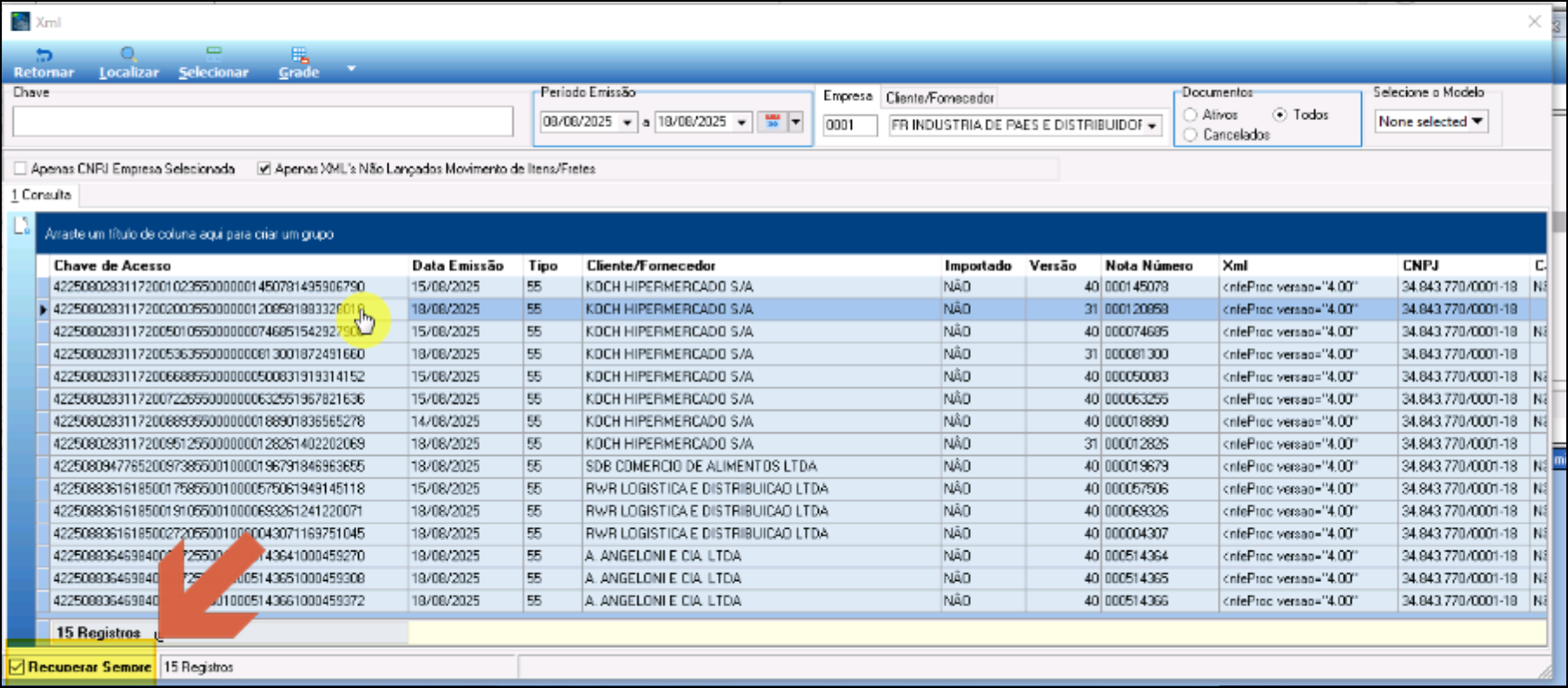The width and height of the screenshot is (1568, 688).
Task: Click the Chave input field
Action: [x=262, y=121]
